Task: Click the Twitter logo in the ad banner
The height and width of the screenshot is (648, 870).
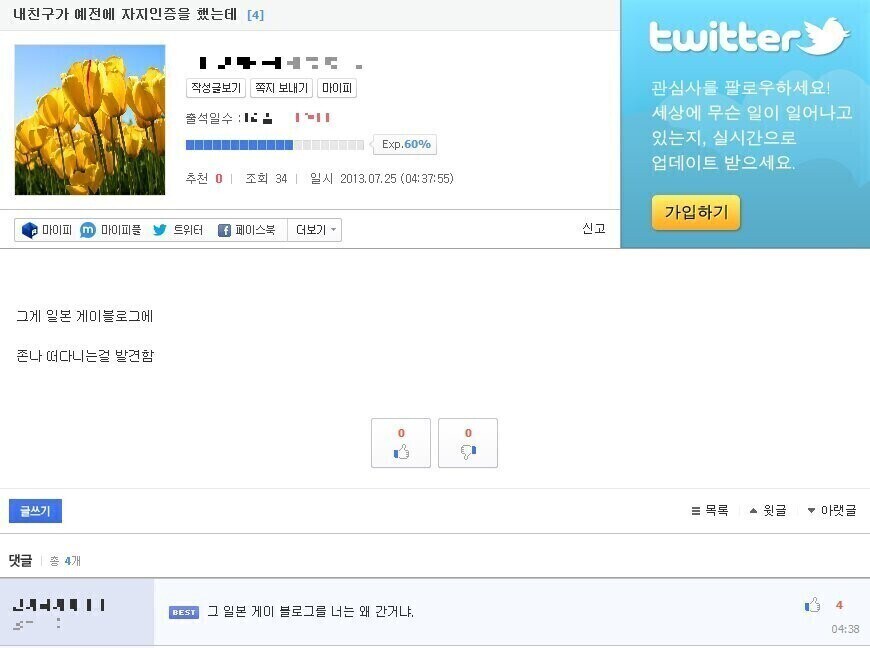Action: (749, 36)
